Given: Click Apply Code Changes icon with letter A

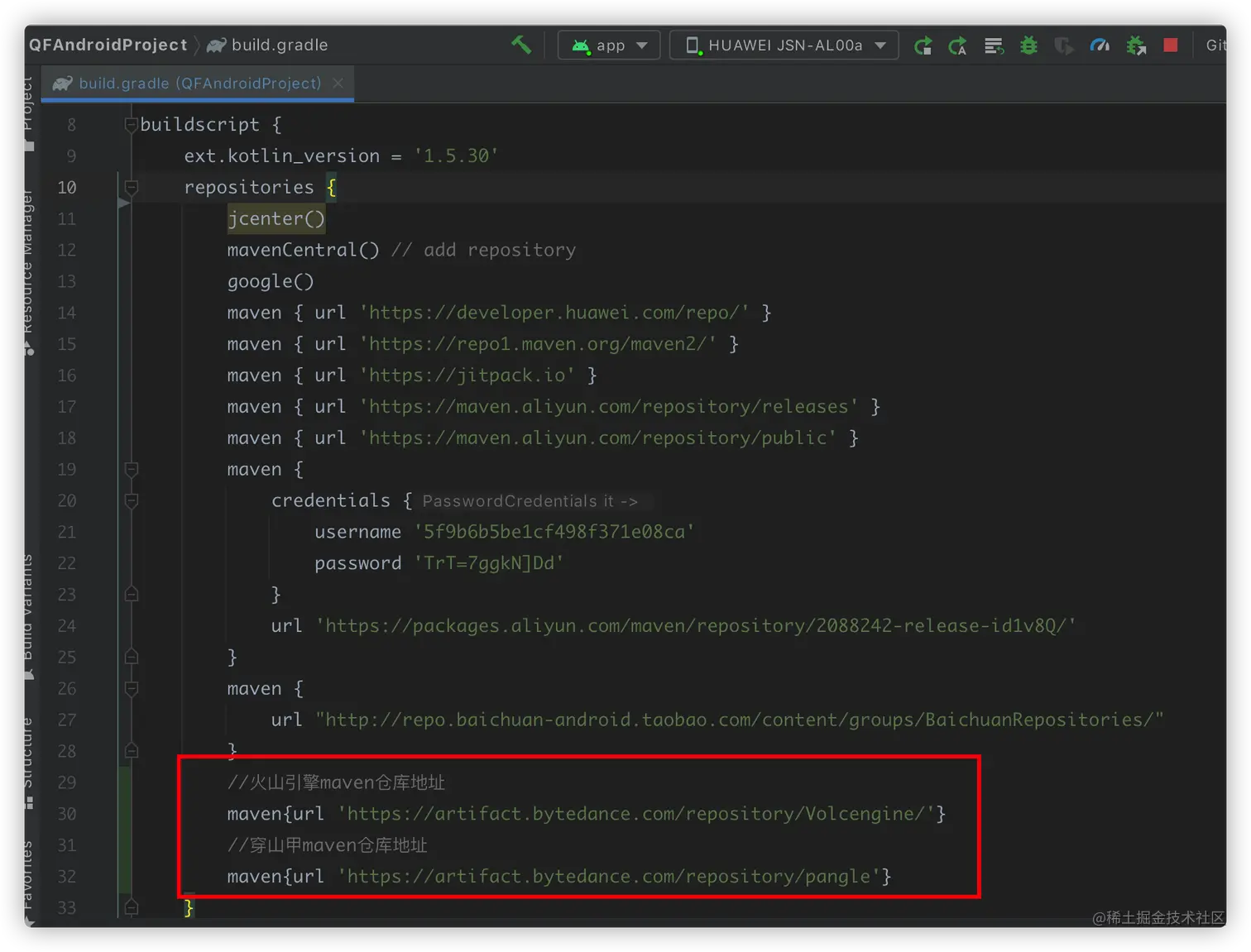Looking at the screenshot, I should pyautogui.click(x=957, y=45).
